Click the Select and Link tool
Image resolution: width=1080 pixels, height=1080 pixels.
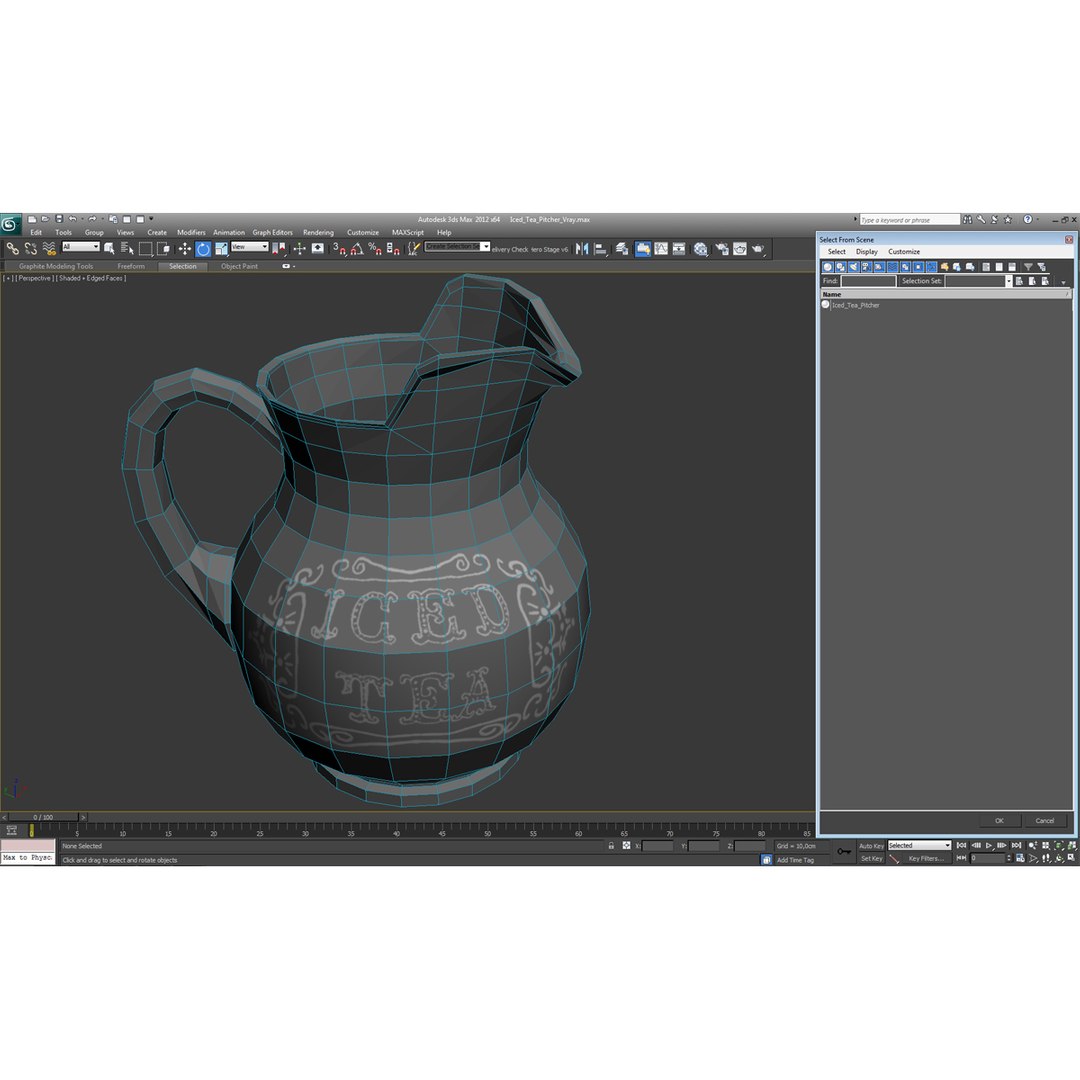(12, 249)
